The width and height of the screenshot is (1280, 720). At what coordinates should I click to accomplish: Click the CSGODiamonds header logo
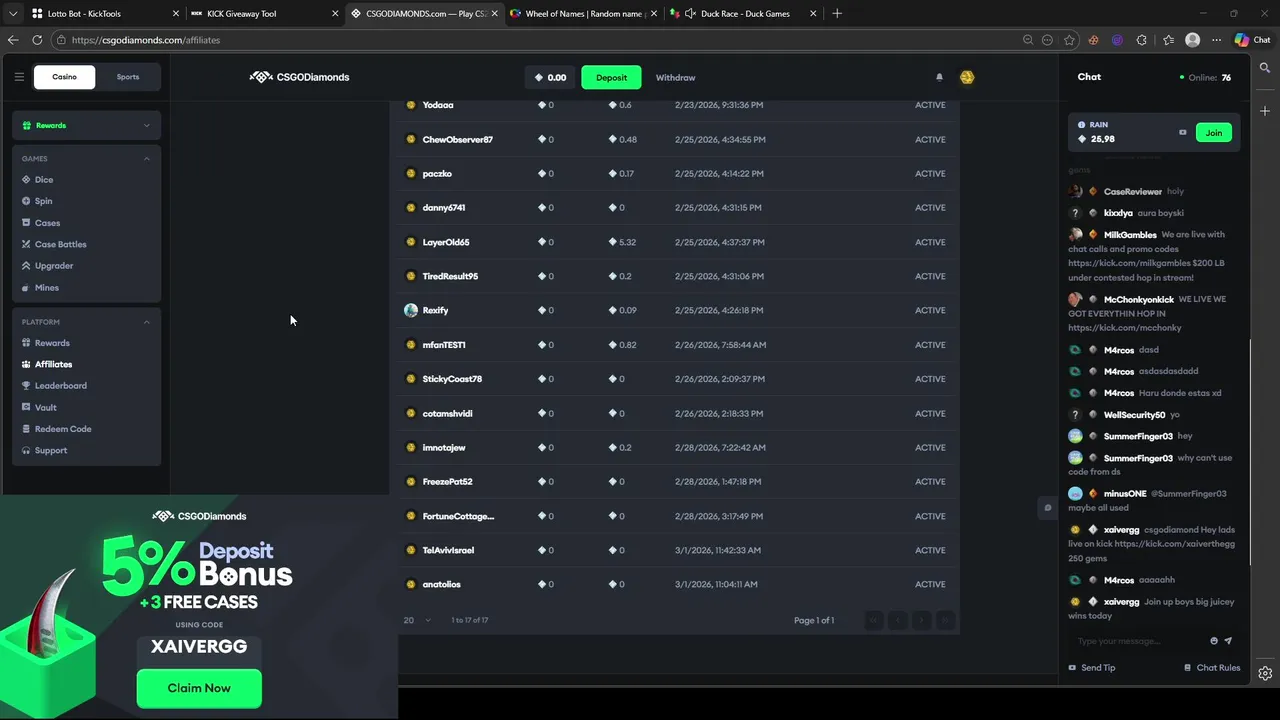tap(300, 77)
